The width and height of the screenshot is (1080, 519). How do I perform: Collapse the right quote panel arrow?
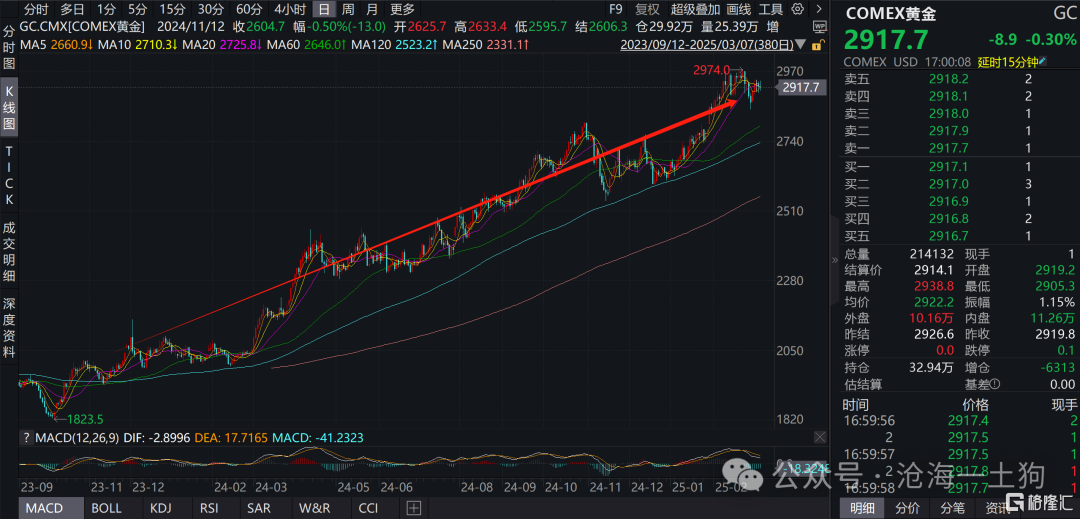(x=836, y=260)
